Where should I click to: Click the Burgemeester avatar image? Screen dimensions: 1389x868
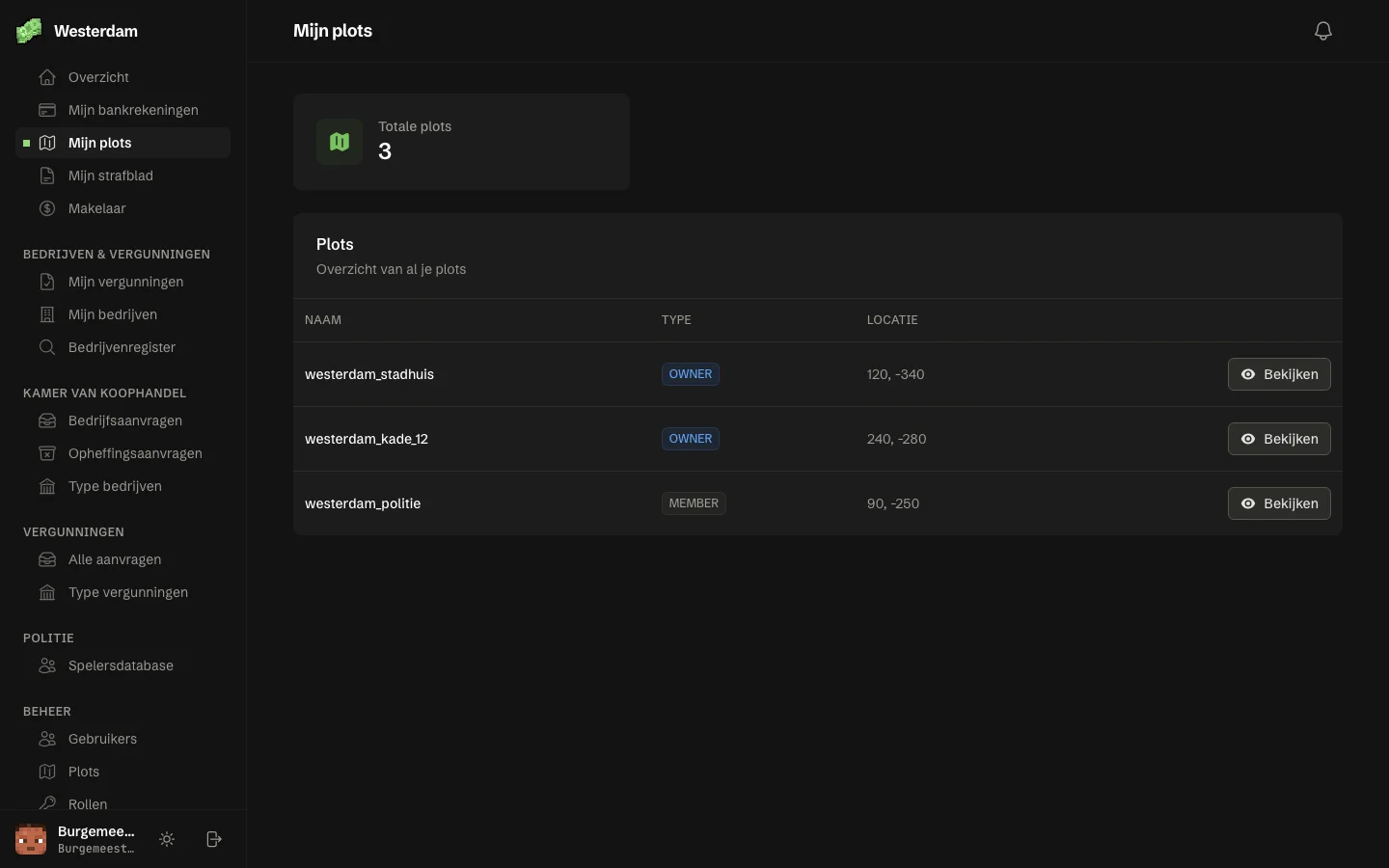pos(31,839)
